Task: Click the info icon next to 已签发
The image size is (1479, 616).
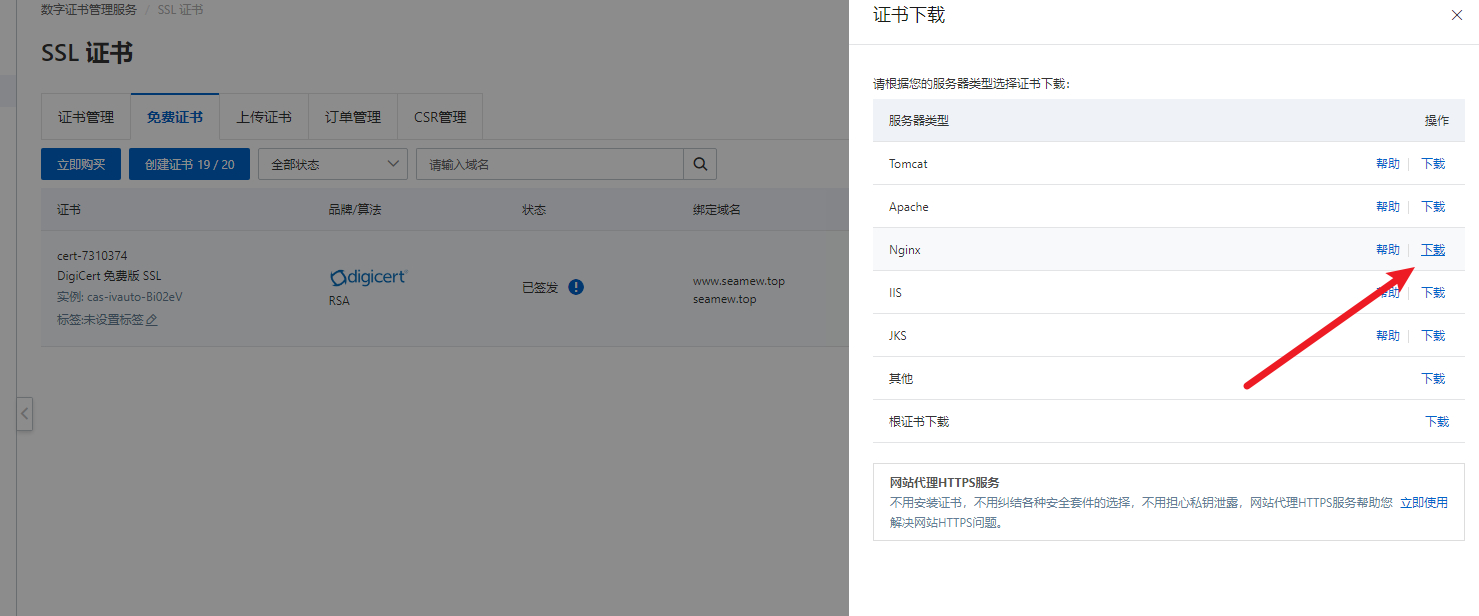Action: coord(576,287)
